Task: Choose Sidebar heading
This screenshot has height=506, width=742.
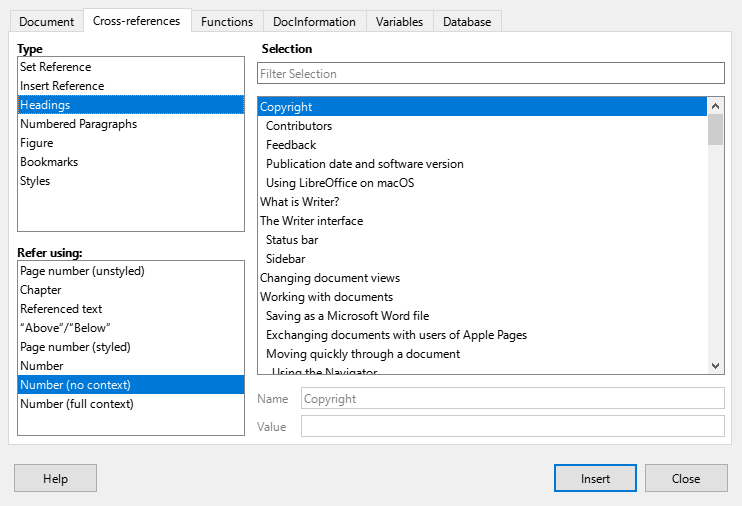Action: (x=482, y=258)
